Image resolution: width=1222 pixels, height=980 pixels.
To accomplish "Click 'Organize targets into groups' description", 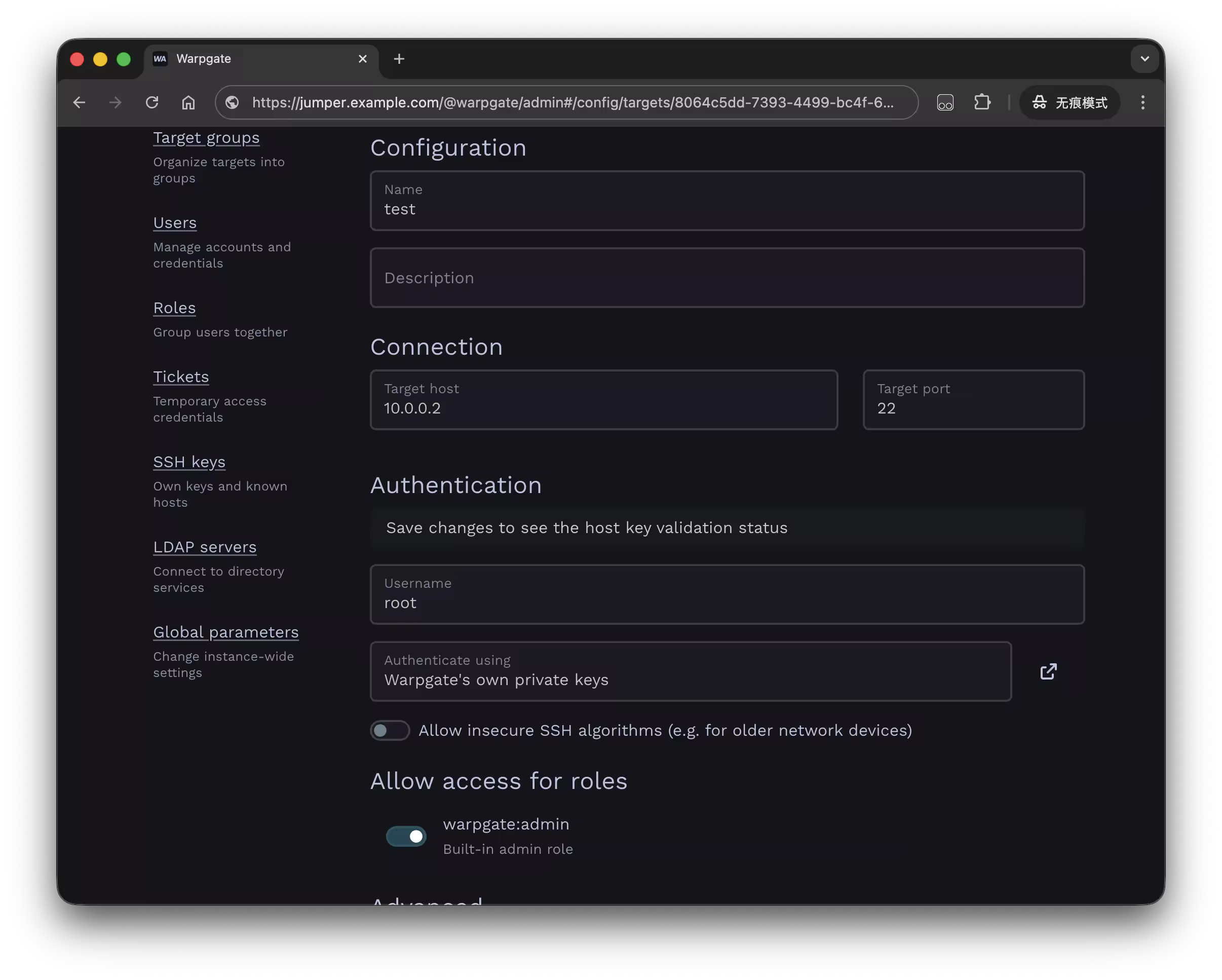I will (219, 170).
